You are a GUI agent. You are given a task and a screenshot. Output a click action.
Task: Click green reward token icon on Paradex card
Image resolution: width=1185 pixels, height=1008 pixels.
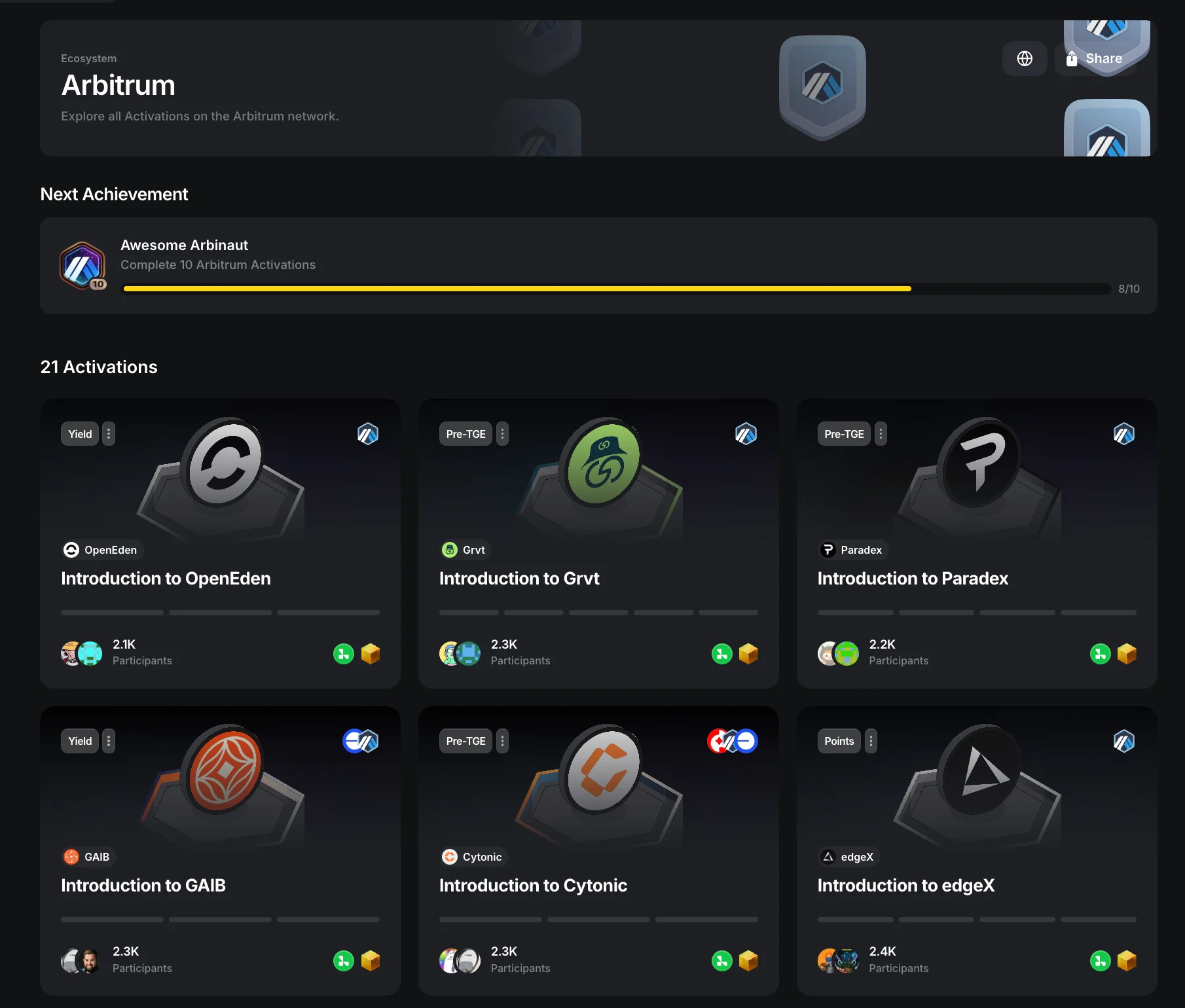click(1101, 653)
